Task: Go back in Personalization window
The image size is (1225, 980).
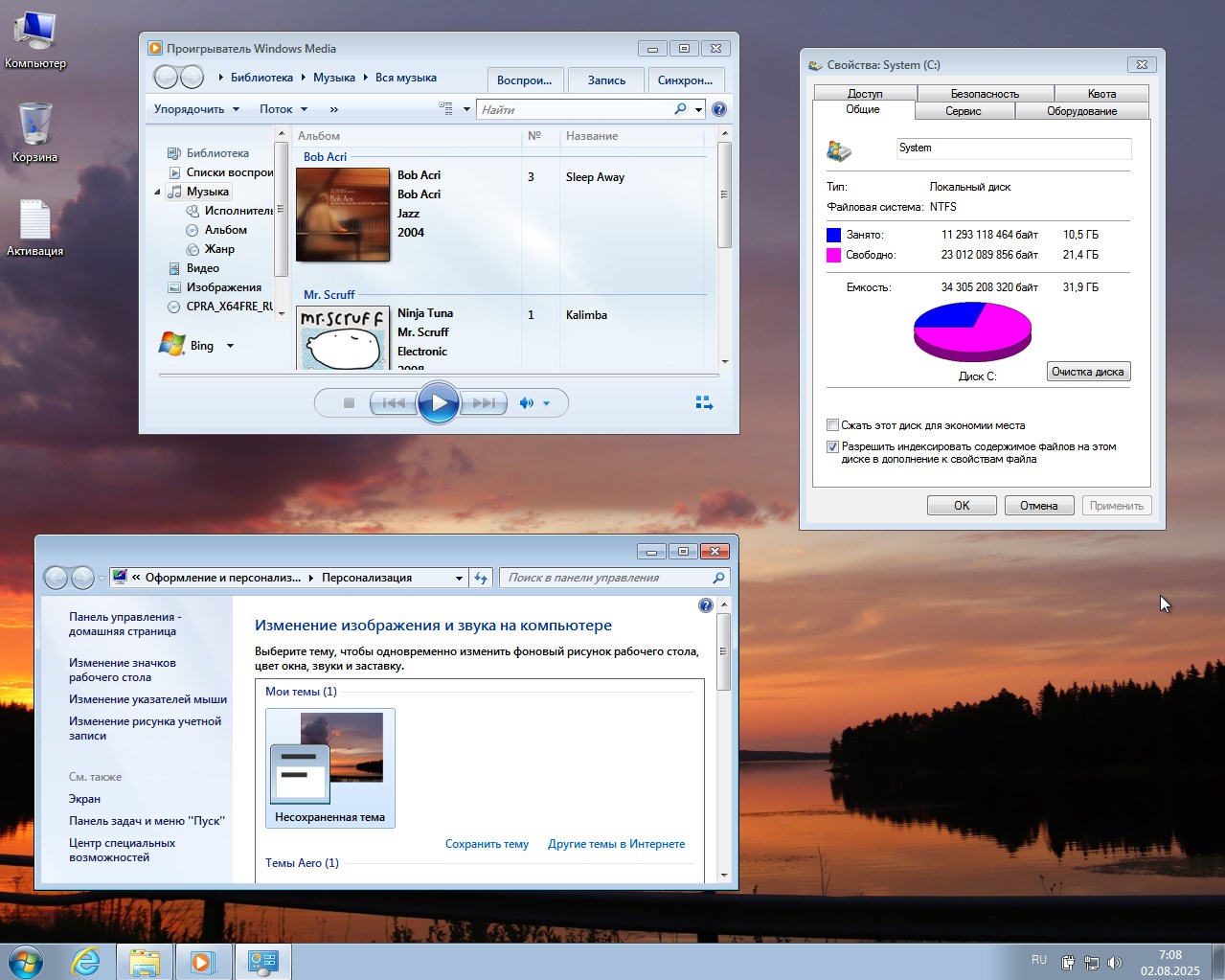Action: [57, 578]
